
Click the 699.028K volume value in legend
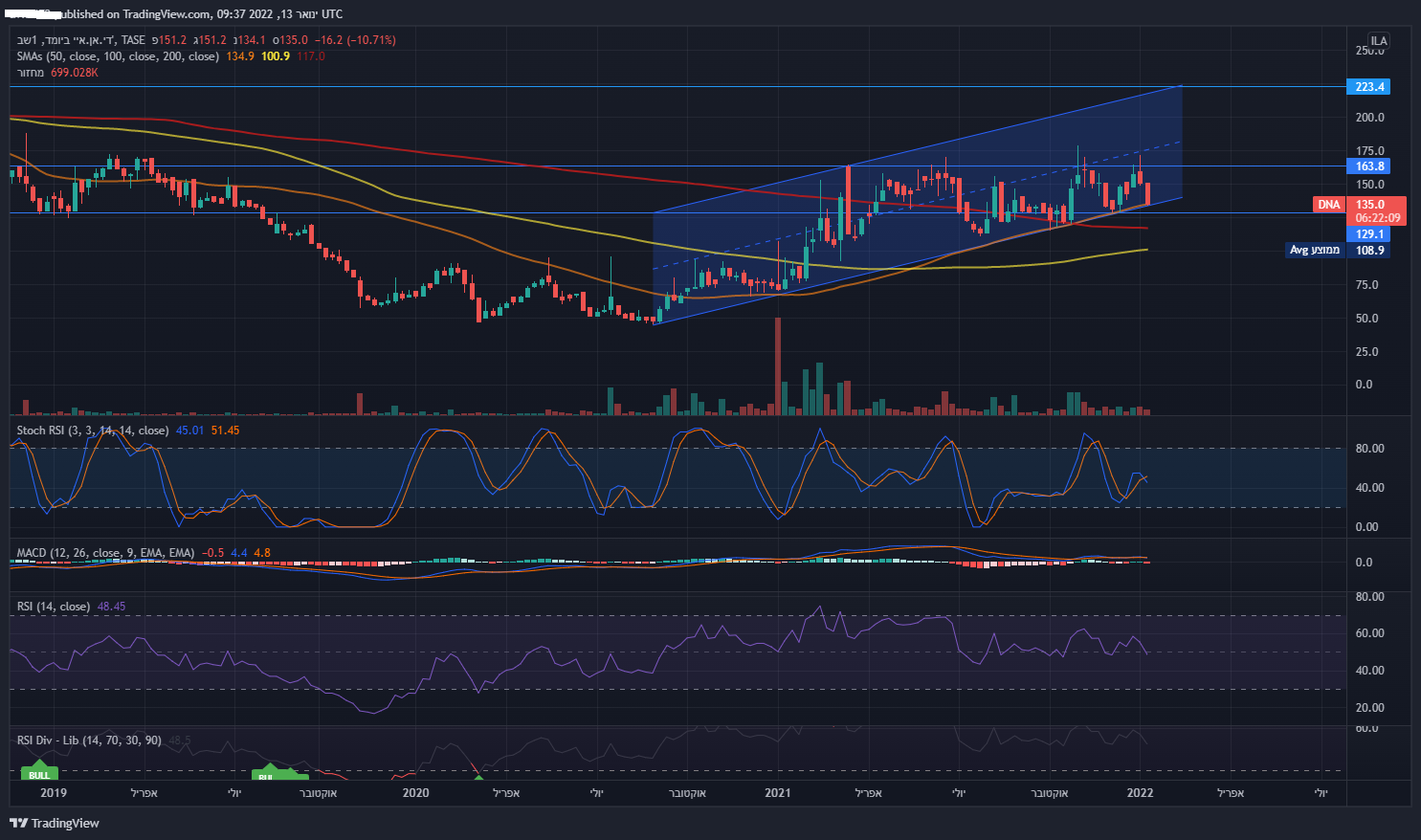pyautogui.click(x=74, y=73)
